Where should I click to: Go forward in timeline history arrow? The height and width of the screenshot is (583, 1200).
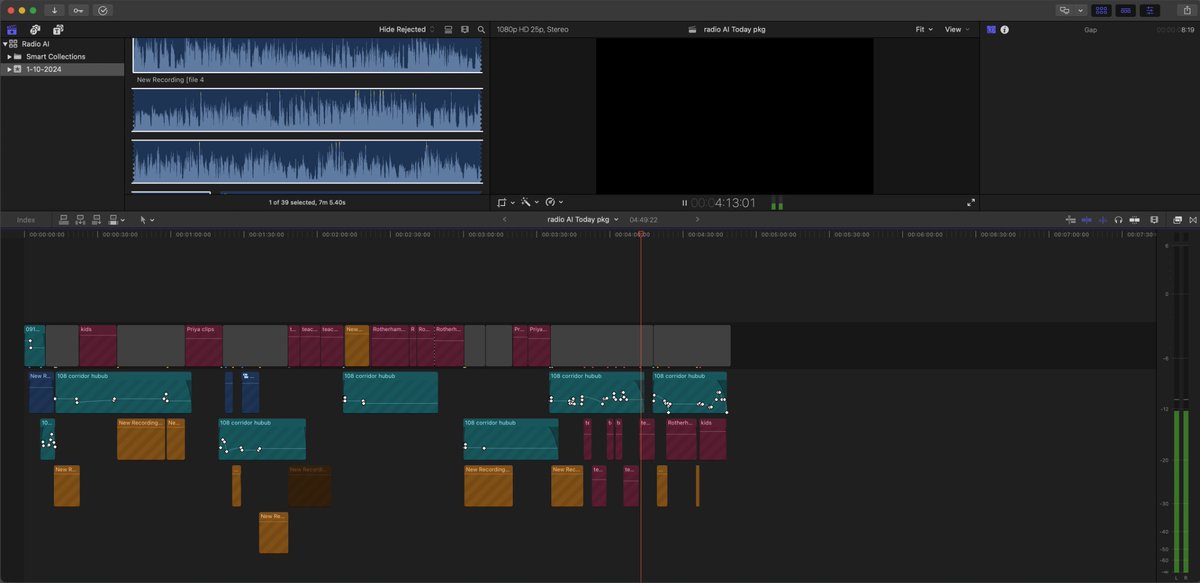tap(697, 219)
